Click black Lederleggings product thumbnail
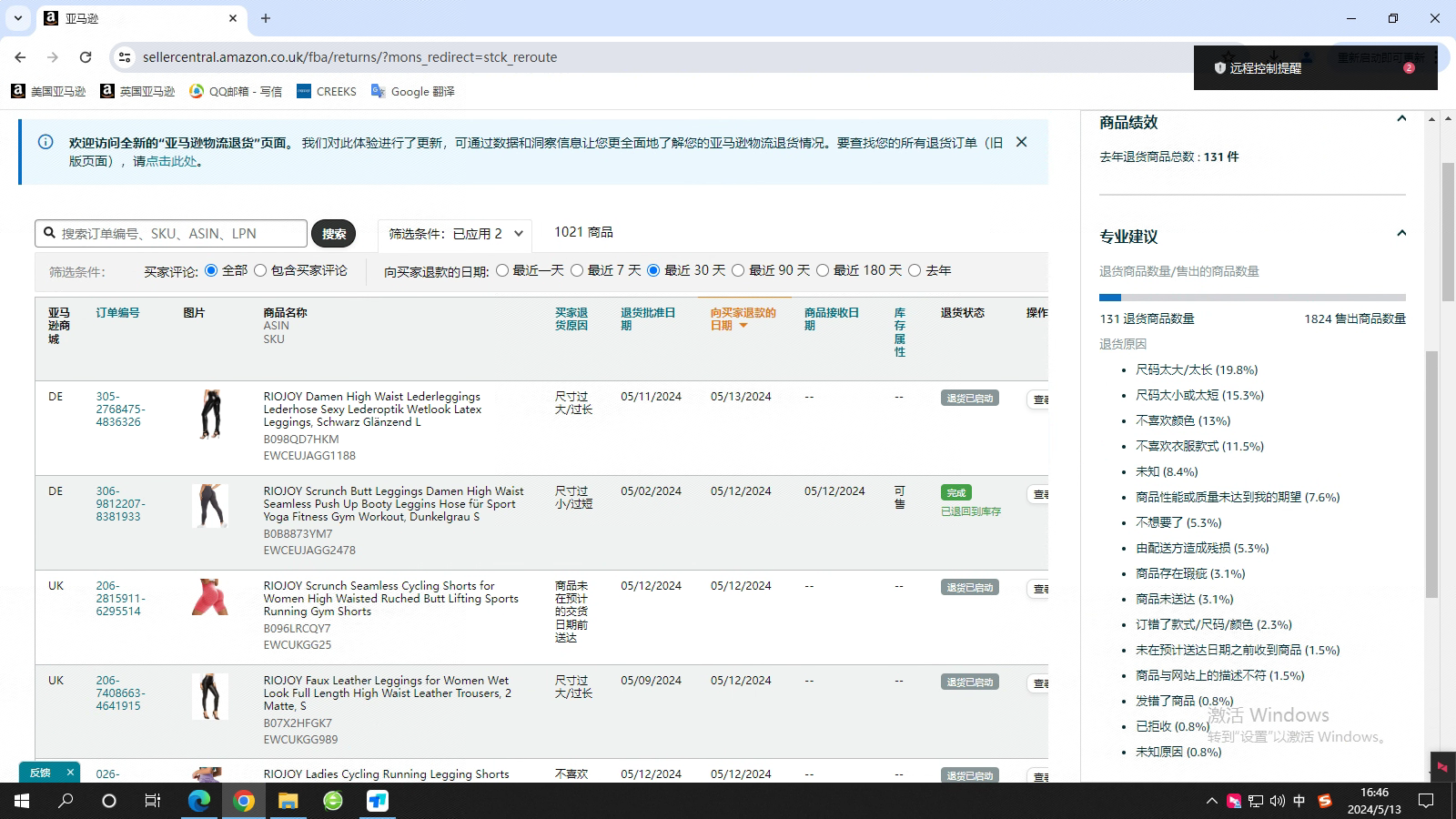The width and height of the screenshot is (1456, 819). pos(210,414)
